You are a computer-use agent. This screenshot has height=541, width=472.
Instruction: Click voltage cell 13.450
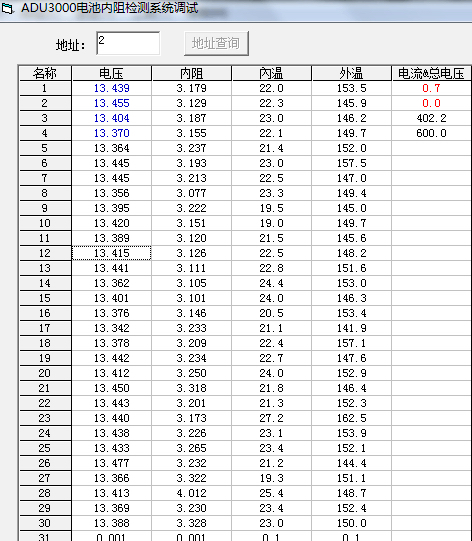click(x=111, y=388)
